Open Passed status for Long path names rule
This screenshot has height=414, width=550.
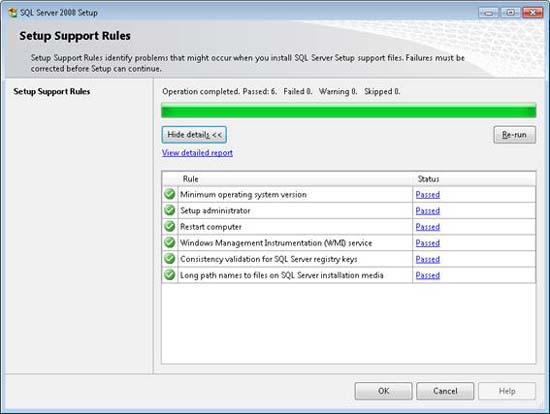click(x=428, y=275)
